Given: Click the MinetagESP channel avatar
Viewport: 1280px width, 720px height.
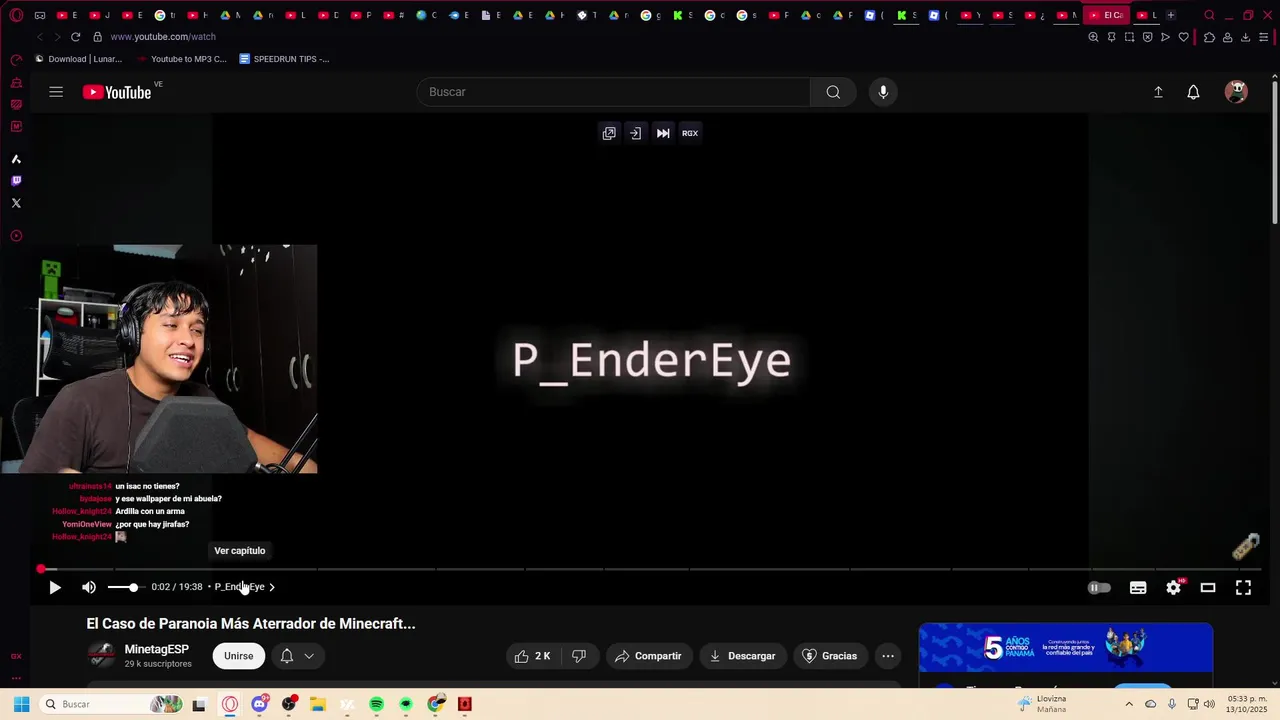Looking at the screenshot, I should (101, 656).
